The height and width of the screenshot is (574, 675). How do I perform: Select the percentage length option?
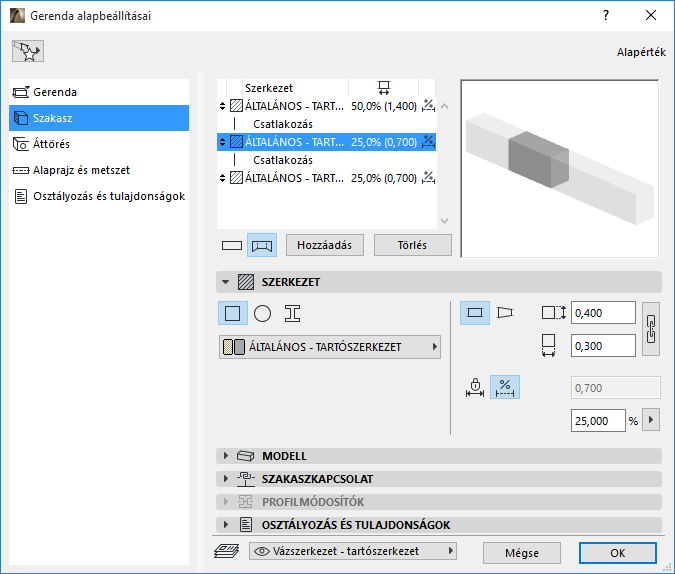point(505,387)
